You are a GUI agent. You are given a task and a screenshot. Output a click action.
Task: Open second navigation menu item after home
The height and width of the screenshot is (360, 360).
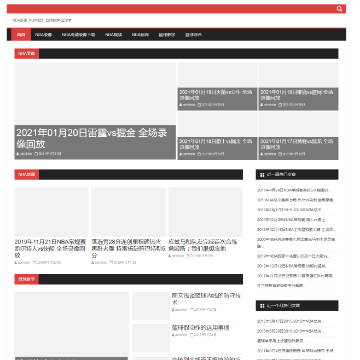[78, 35]
